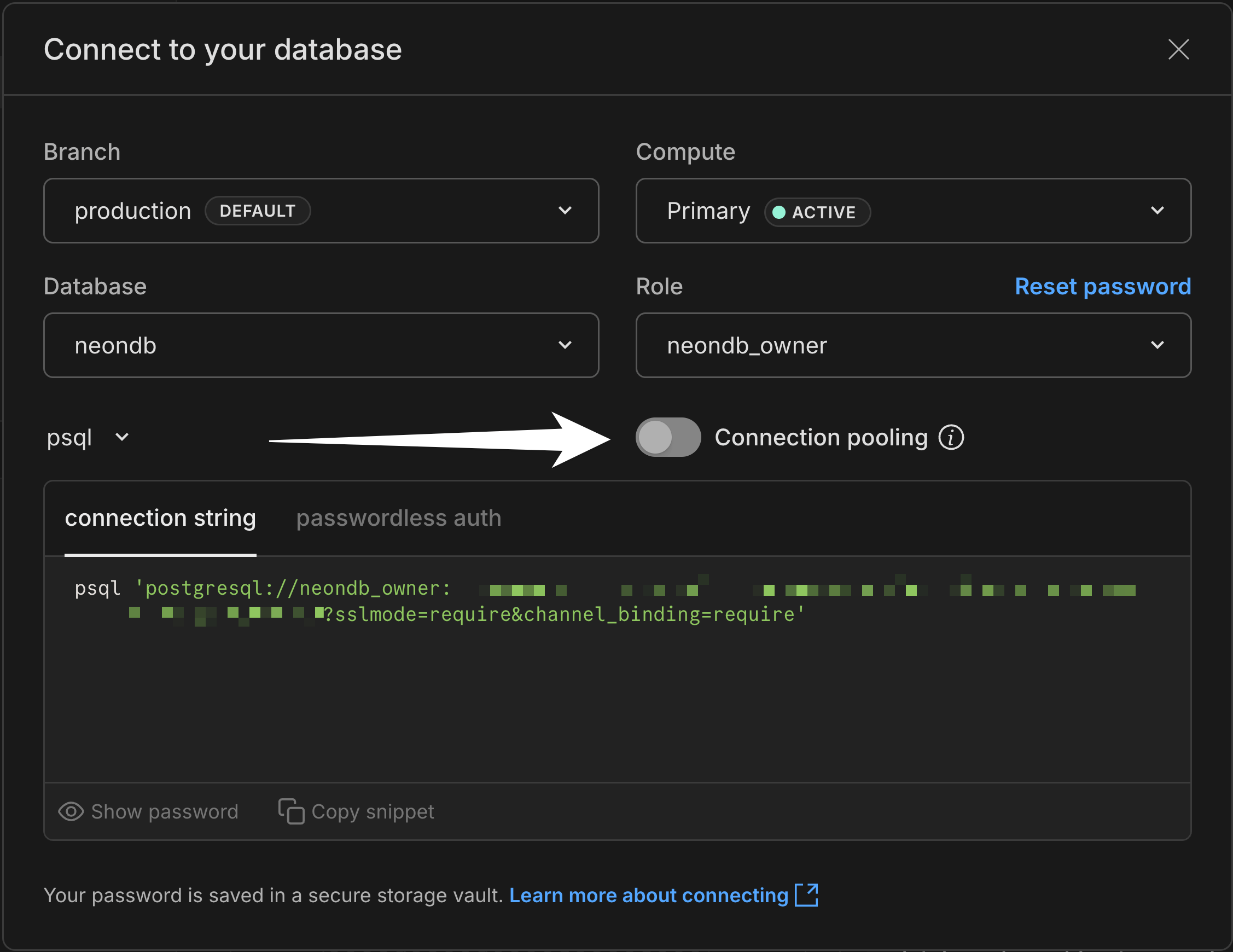This screenshot has width=1233, height=952.
Task: Enable the Connection pooling toggle
Action: 668,437
